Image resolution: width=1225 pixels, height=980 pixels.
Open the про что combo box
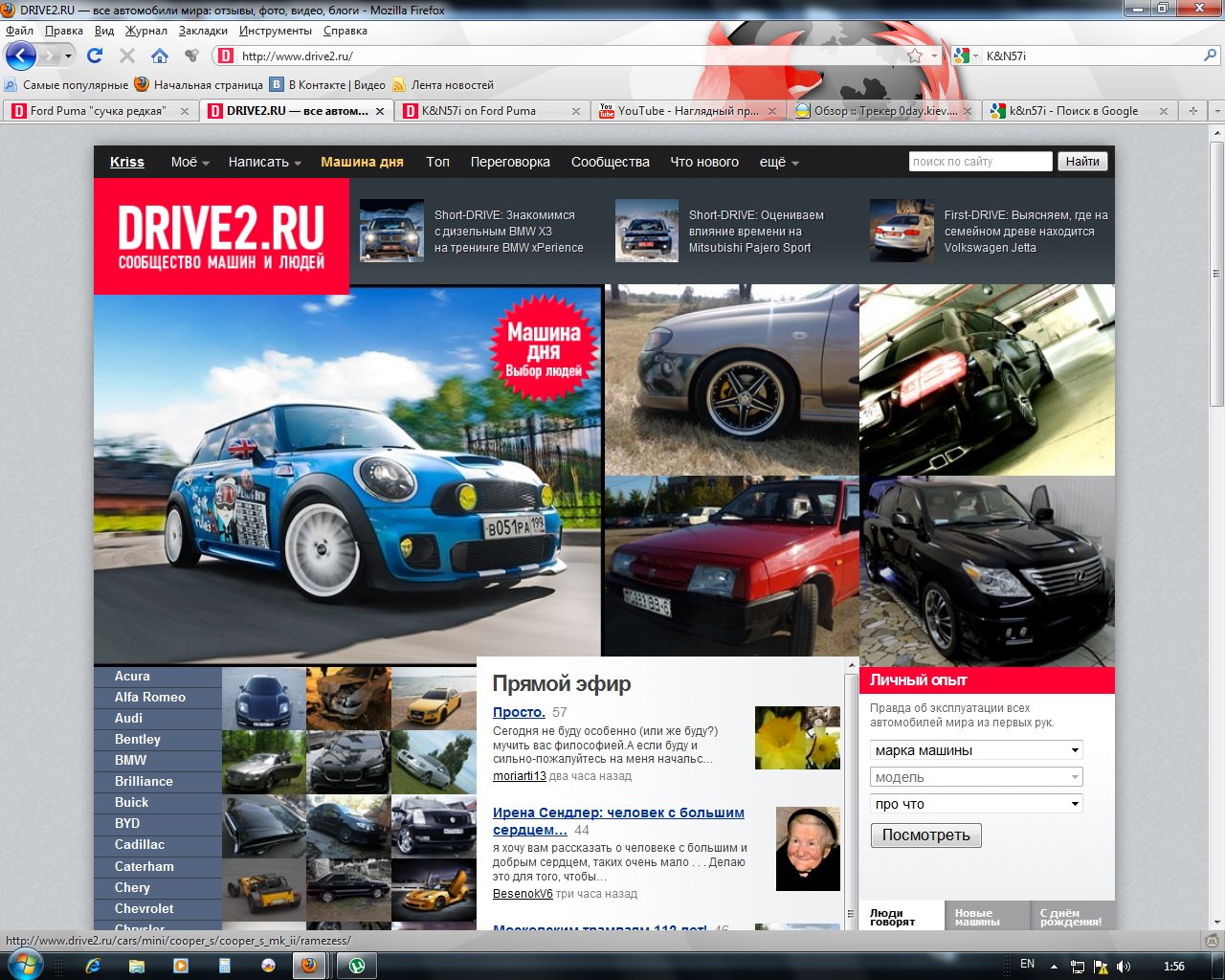coord(976,804)
